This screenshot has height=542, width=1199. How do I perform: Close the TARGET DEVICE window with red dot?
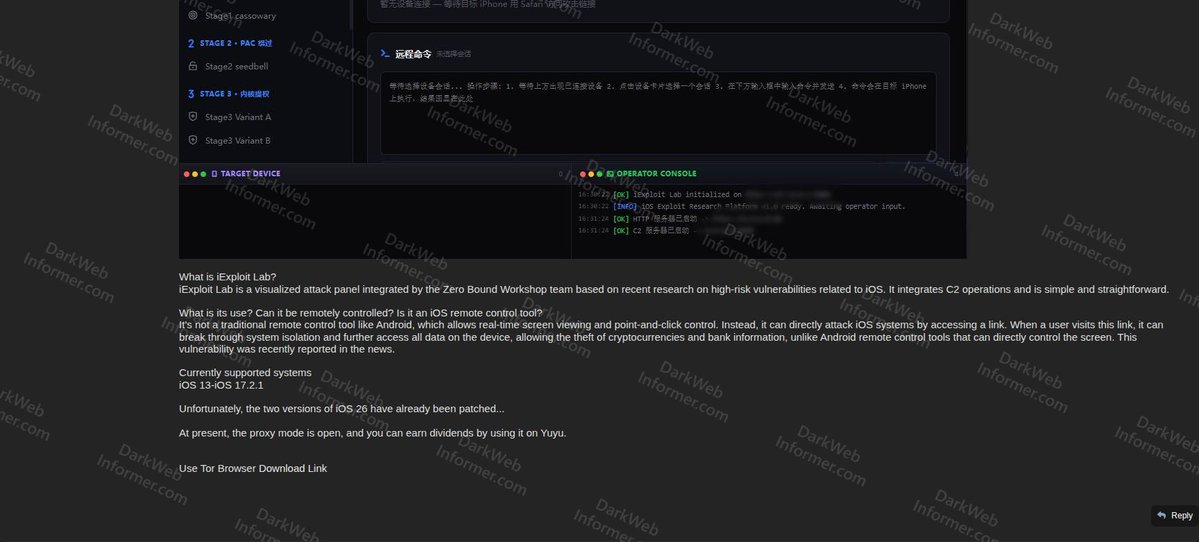[x=187, y=174]
